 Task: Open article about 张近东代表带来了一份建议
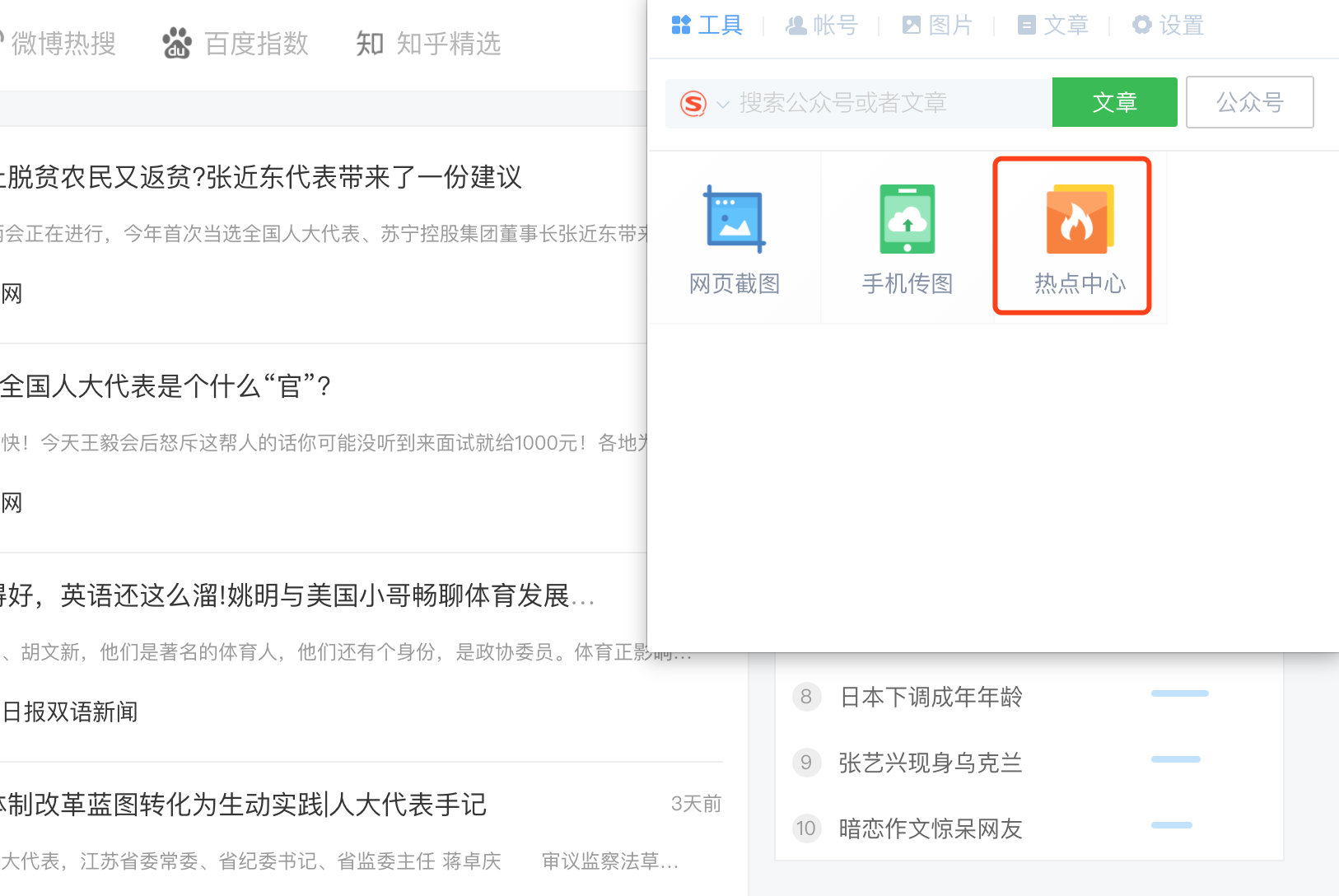[261, 177]
